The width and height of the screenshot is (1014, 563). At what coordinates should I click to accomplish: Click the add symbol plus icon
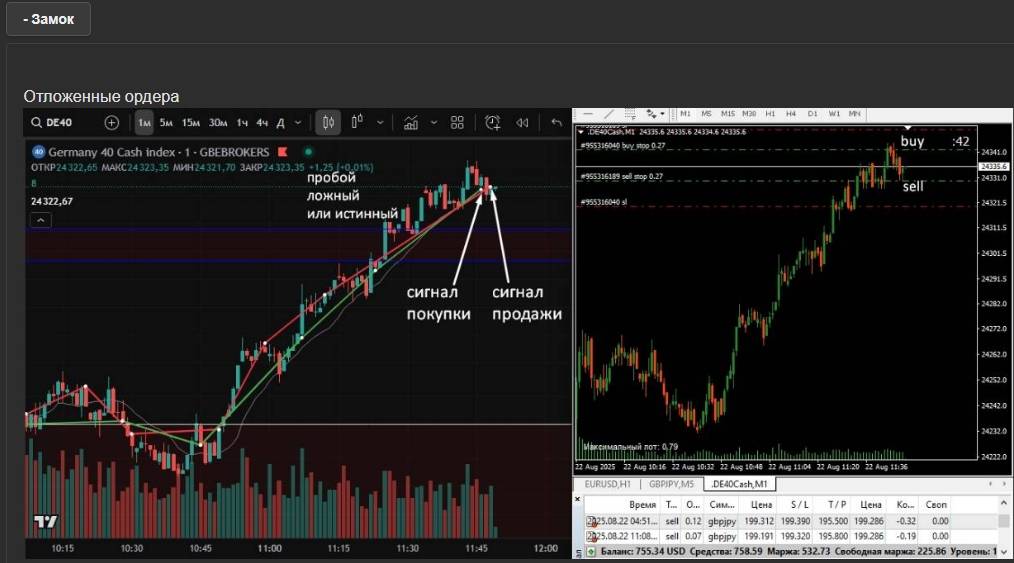pyautogui.click(x=111, y=123)
